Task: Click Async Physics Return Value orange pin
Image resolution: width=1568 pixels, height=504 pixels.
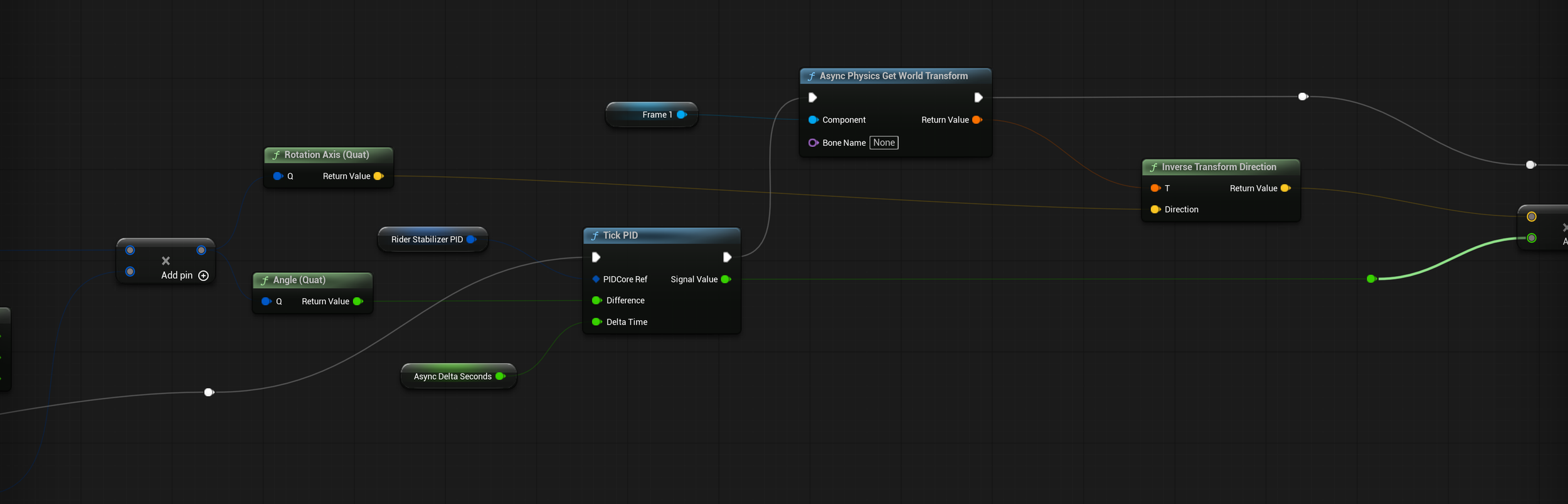Action: pos(977,120)
